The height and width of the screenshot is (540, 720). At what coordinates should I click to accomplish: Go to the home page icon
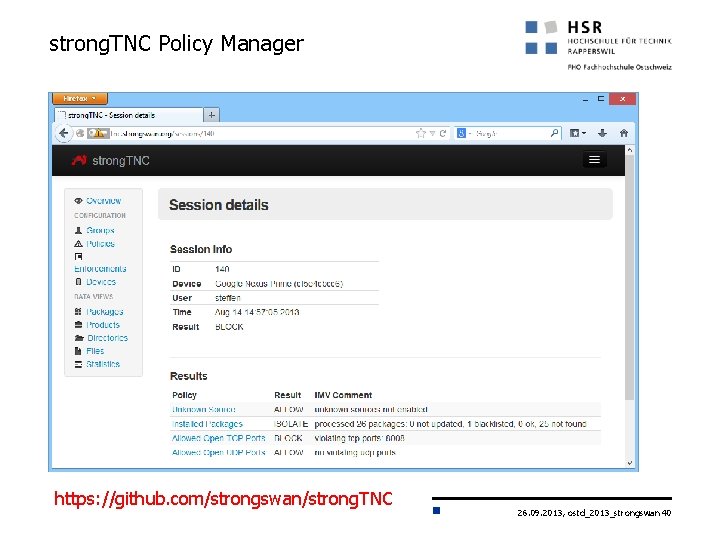pyautogui.click(x=624, y=133)
